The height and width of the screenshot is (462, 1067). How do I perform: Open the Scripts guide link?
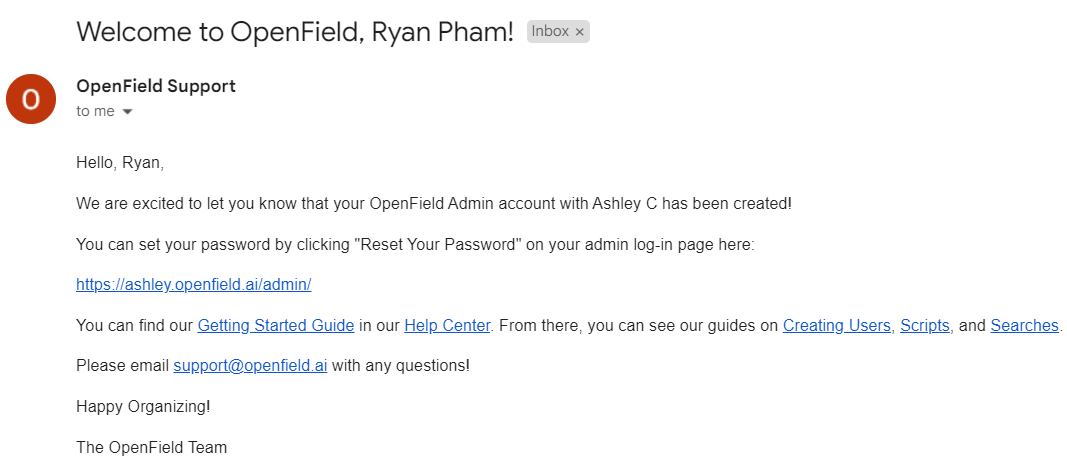click(925, 325)
